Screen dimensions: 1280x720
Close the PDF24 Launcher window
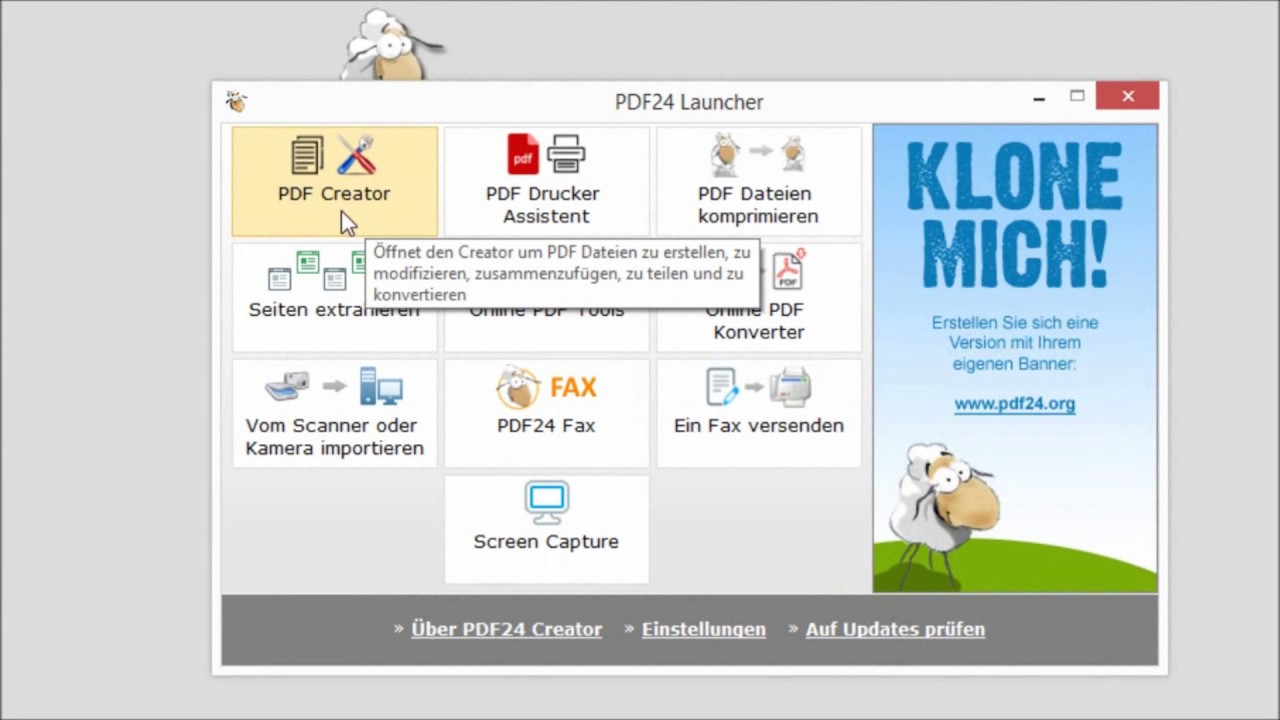[1128, 96]
